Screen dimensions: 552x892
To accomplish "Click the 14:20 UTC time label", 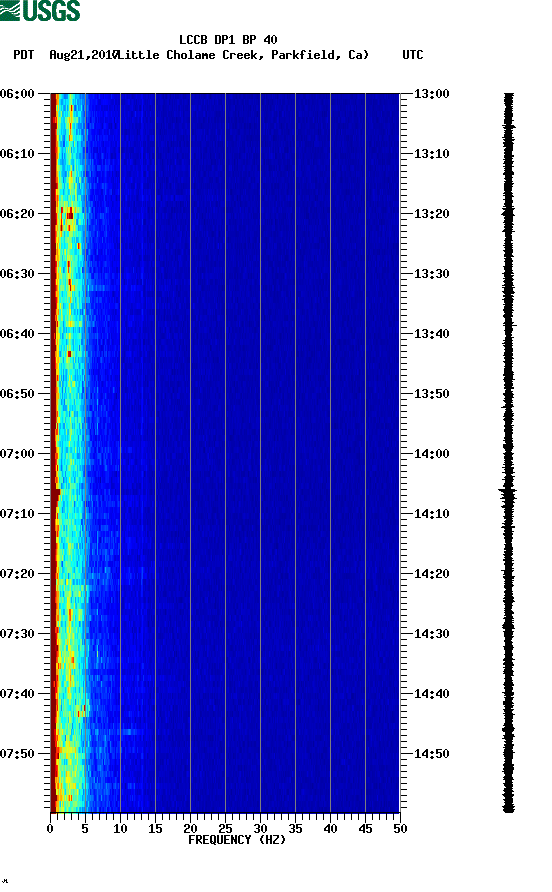I will coord(431,573).
